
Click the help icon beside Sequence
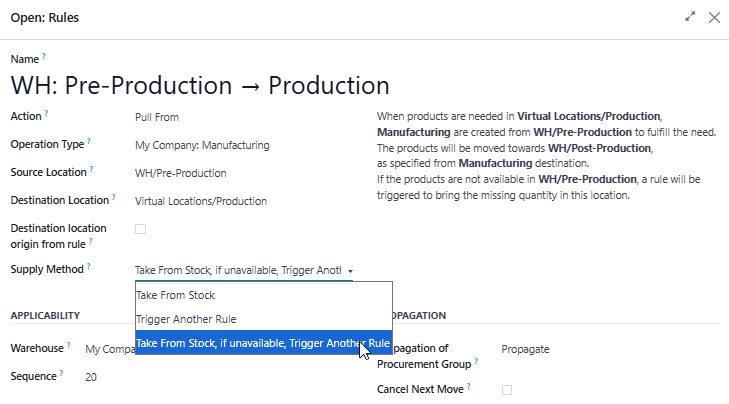61,373
